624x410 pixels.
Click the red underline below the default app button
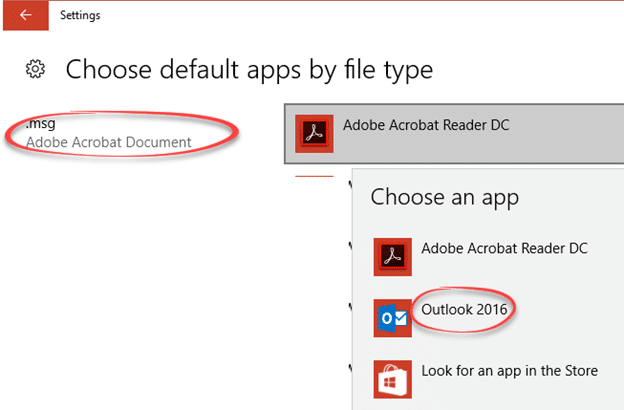pos(313,174)
